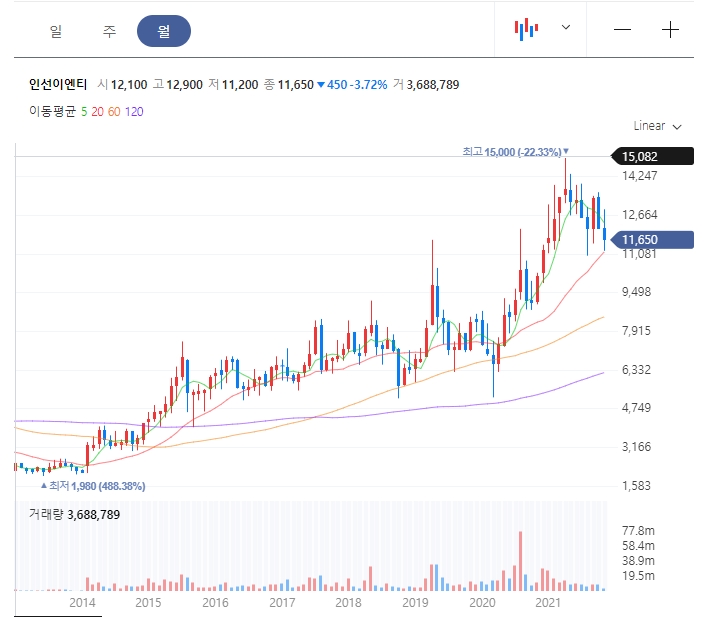
Task: Click the 14,247 price axis label
Action: pyautogui.click(x=639, y=176)
